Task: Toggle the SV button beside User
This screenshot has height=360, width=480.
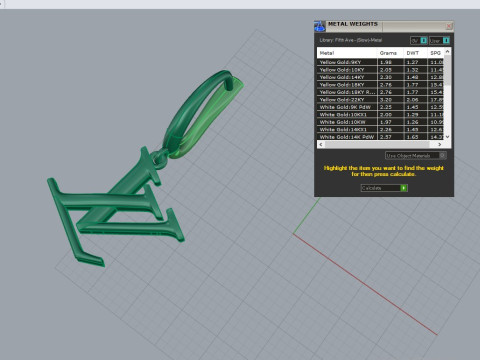Action: (x=419, y=40)
